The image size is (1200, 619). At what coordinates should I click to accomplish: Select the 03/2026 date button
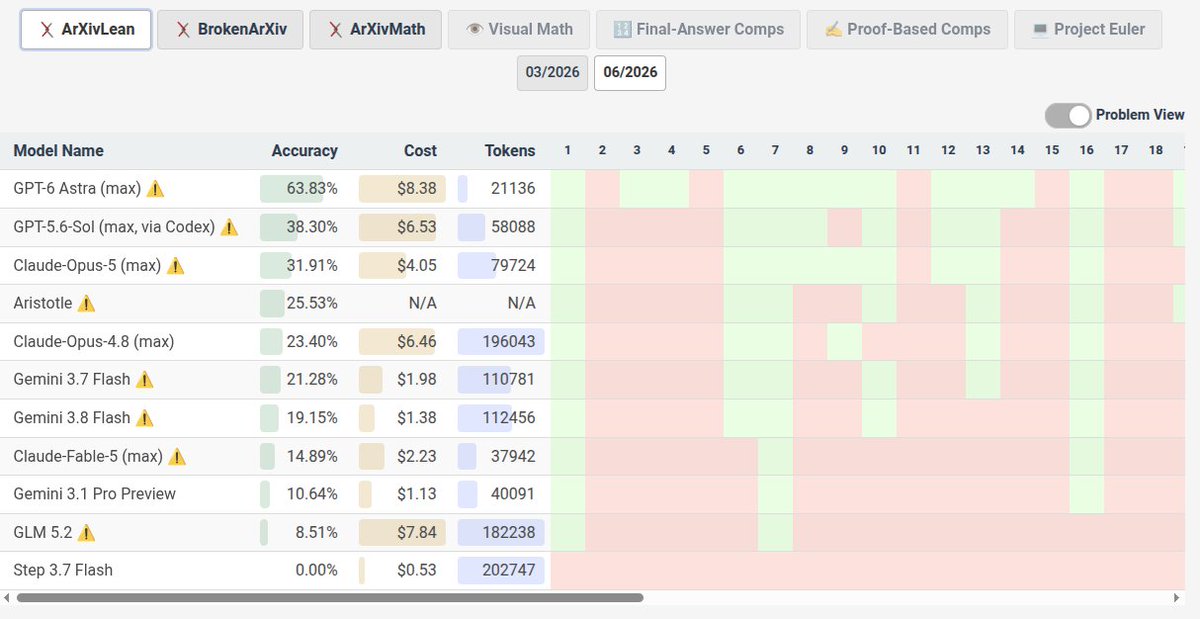point(551,73)
